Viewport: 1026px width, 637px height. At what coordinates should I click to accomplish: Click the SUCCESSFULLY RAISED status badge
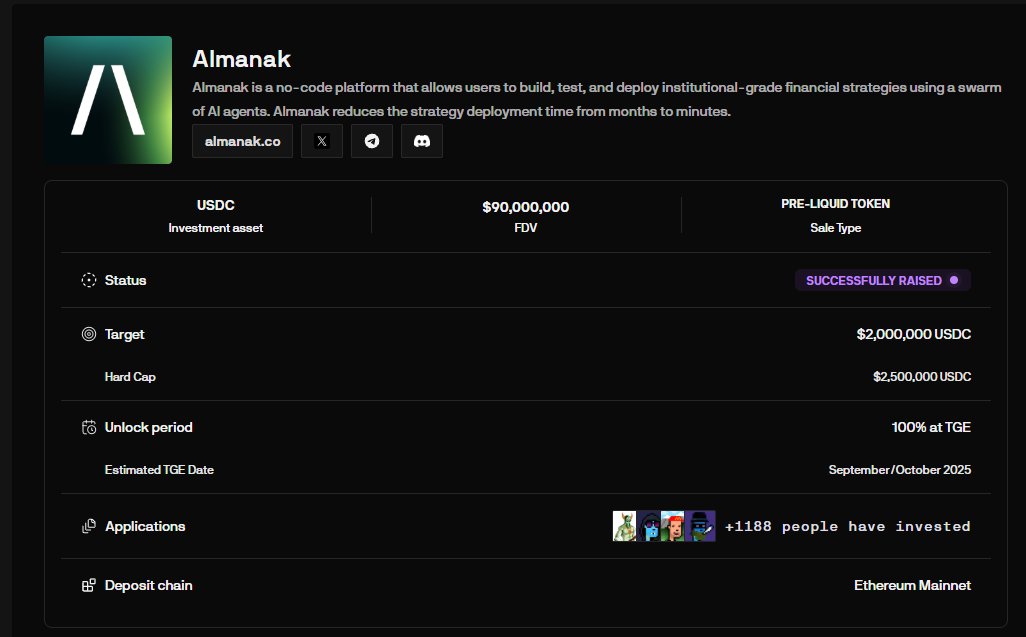[883, 281]
